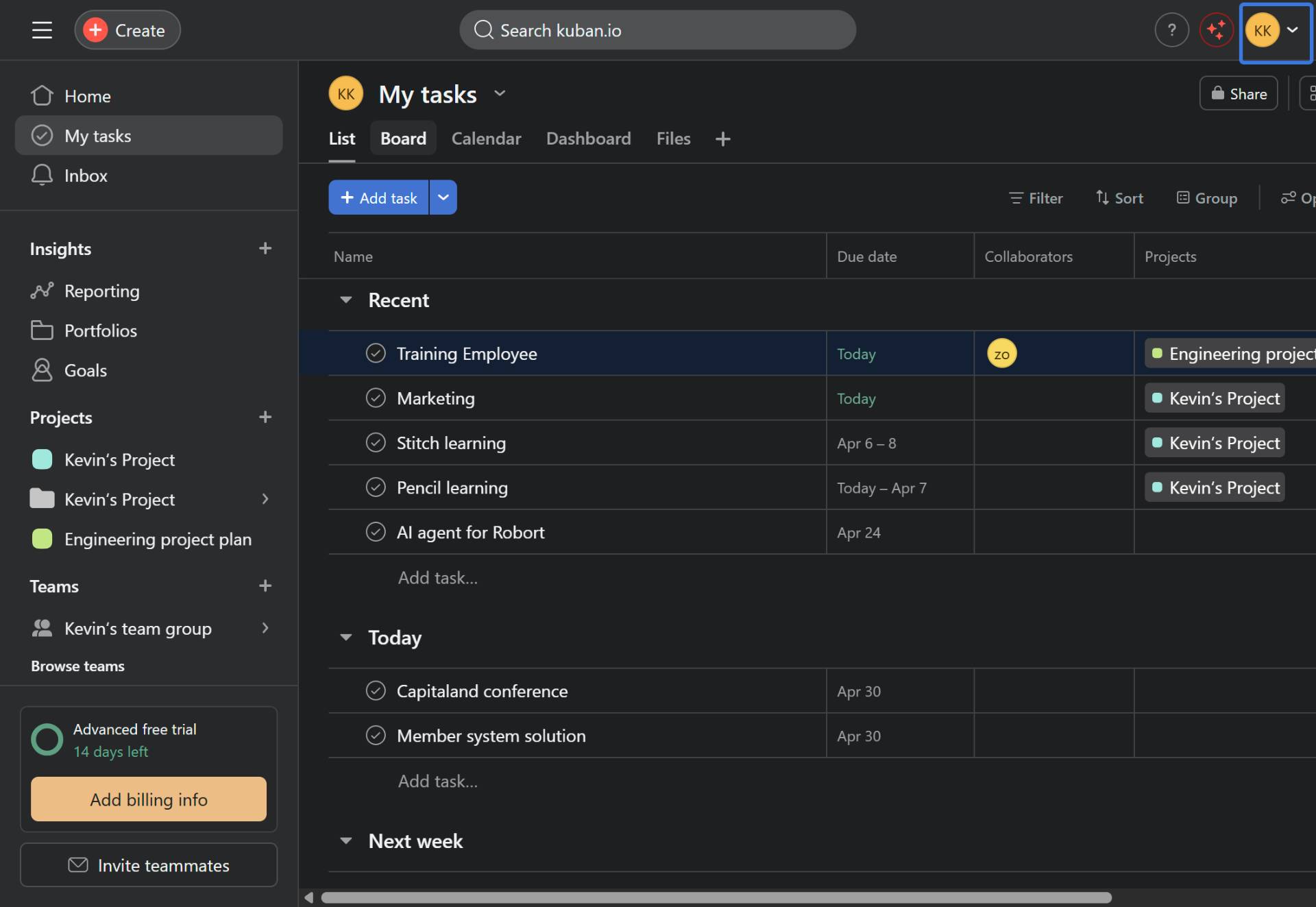1316x907 pixels.
Task: Collapse the Today section
Action: [346, 638]
